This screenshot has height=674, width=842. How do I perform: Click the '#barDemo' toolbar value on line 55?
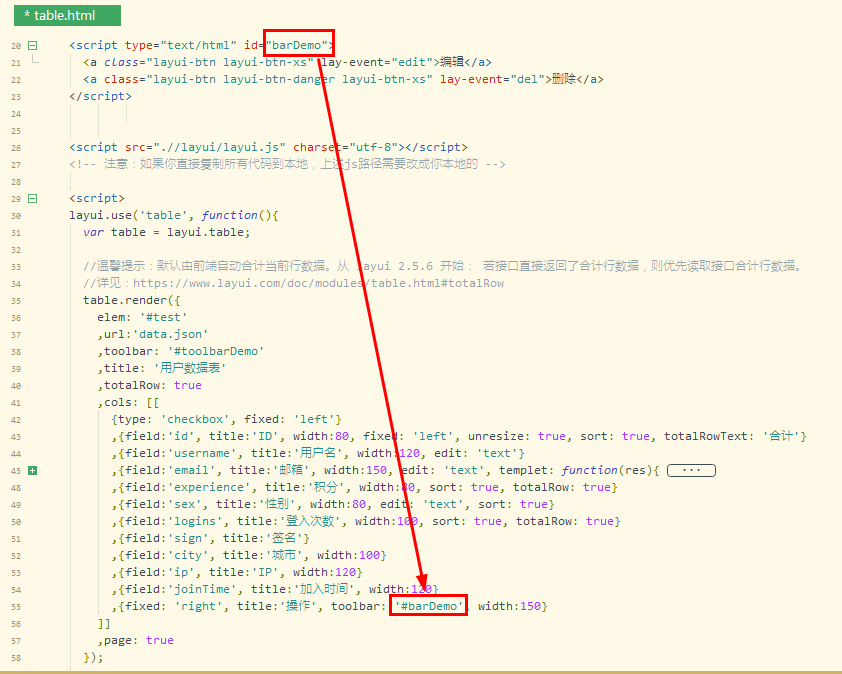pyautogui.click(x=429, y=606)
